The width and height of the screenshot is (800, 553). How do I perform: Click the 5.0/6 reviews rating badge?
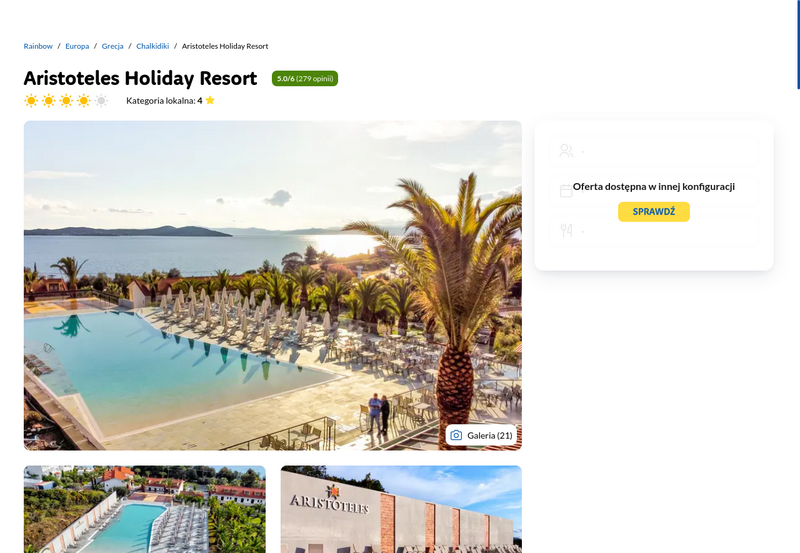[x=305, y=79]
